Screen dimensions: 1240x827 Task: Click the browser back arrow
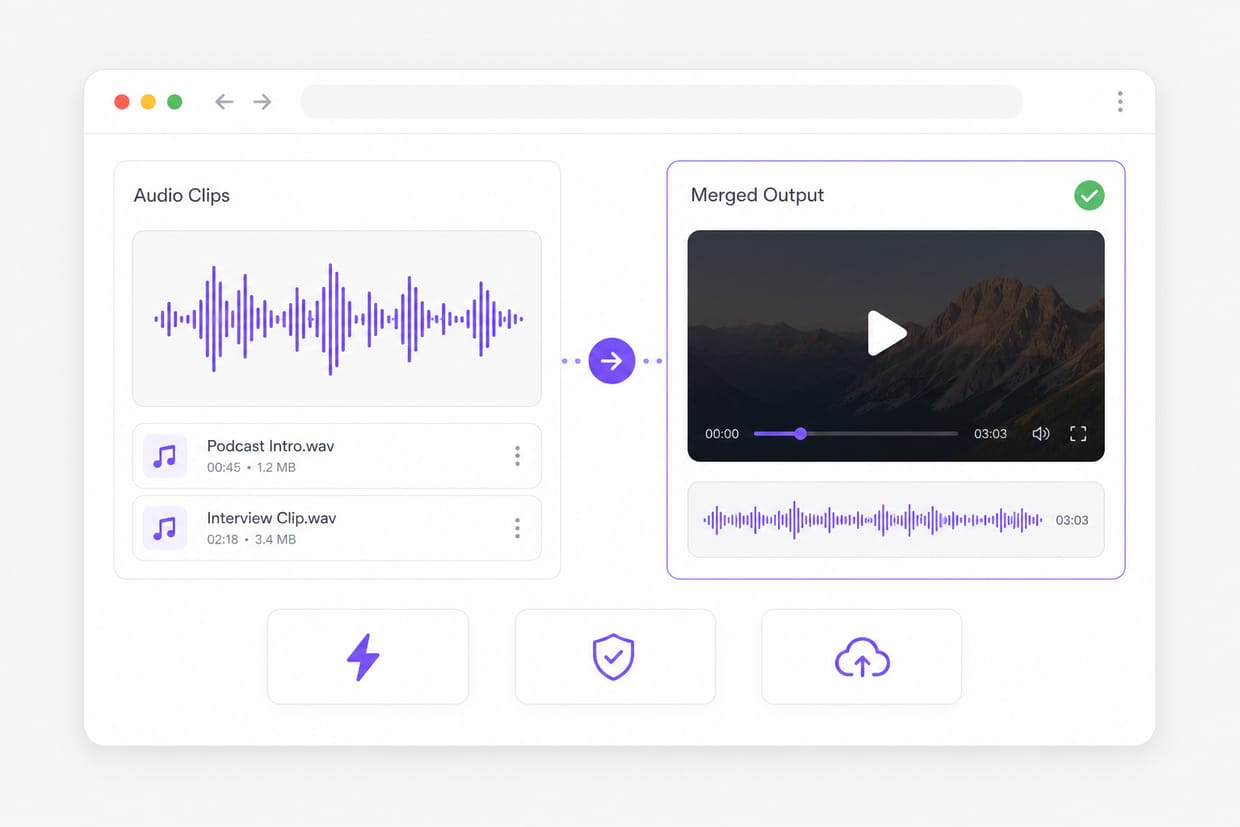click(x=224, y=102)
